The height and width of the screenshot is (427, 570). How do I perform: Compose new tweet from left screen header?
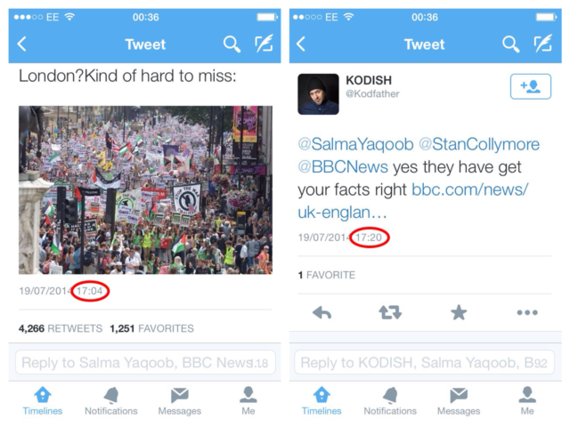tap(264, 44)
